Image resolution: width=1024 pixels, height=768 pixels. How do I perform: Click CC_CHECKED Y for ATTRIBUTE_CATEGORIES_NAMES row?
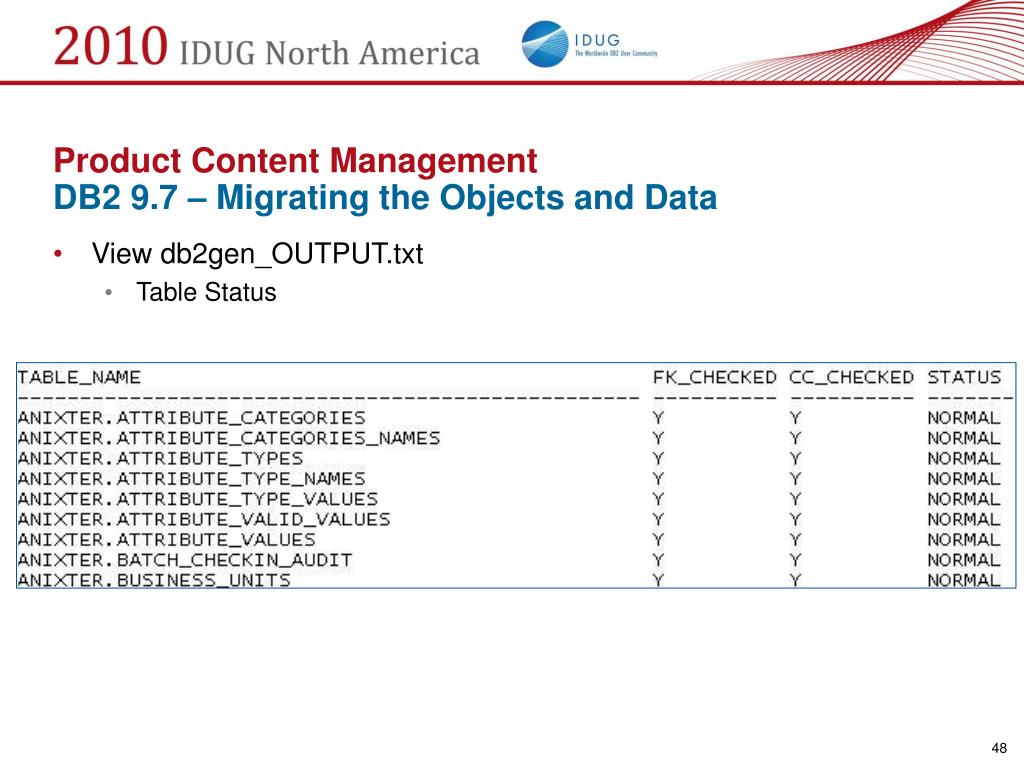pyautogui.click(x=795, y=438)
